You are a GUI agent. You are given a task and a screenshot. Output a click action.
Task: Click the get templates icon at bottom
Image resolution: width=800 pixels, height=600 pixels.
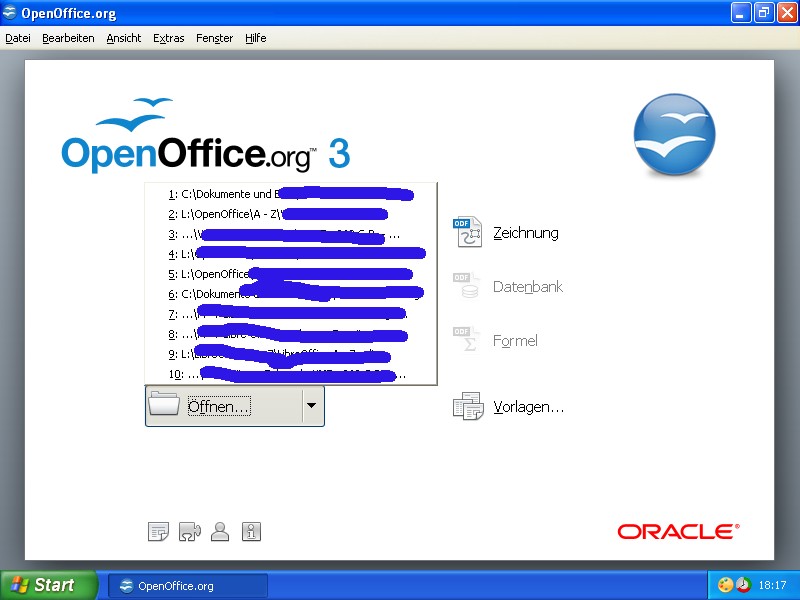158,532
